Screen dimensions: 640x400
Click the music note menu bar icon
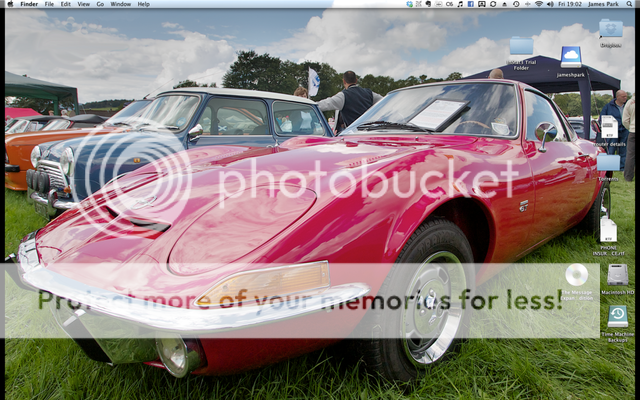460,4
